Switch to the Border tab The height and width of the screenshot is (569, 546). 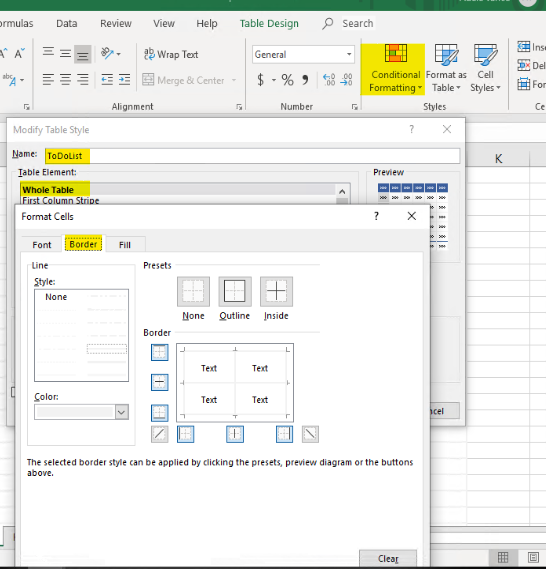point(83,244)
